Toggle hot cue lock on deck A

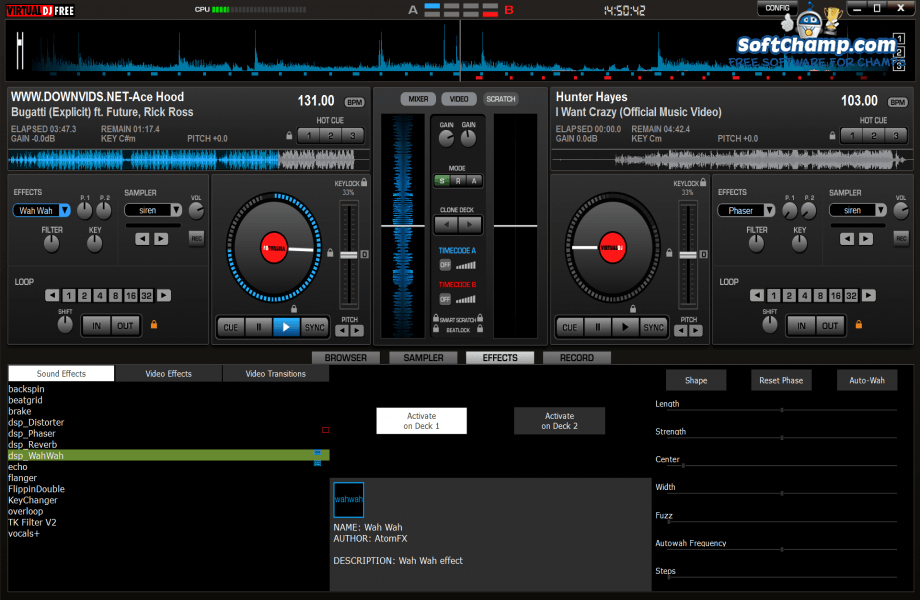click(289, 135)
